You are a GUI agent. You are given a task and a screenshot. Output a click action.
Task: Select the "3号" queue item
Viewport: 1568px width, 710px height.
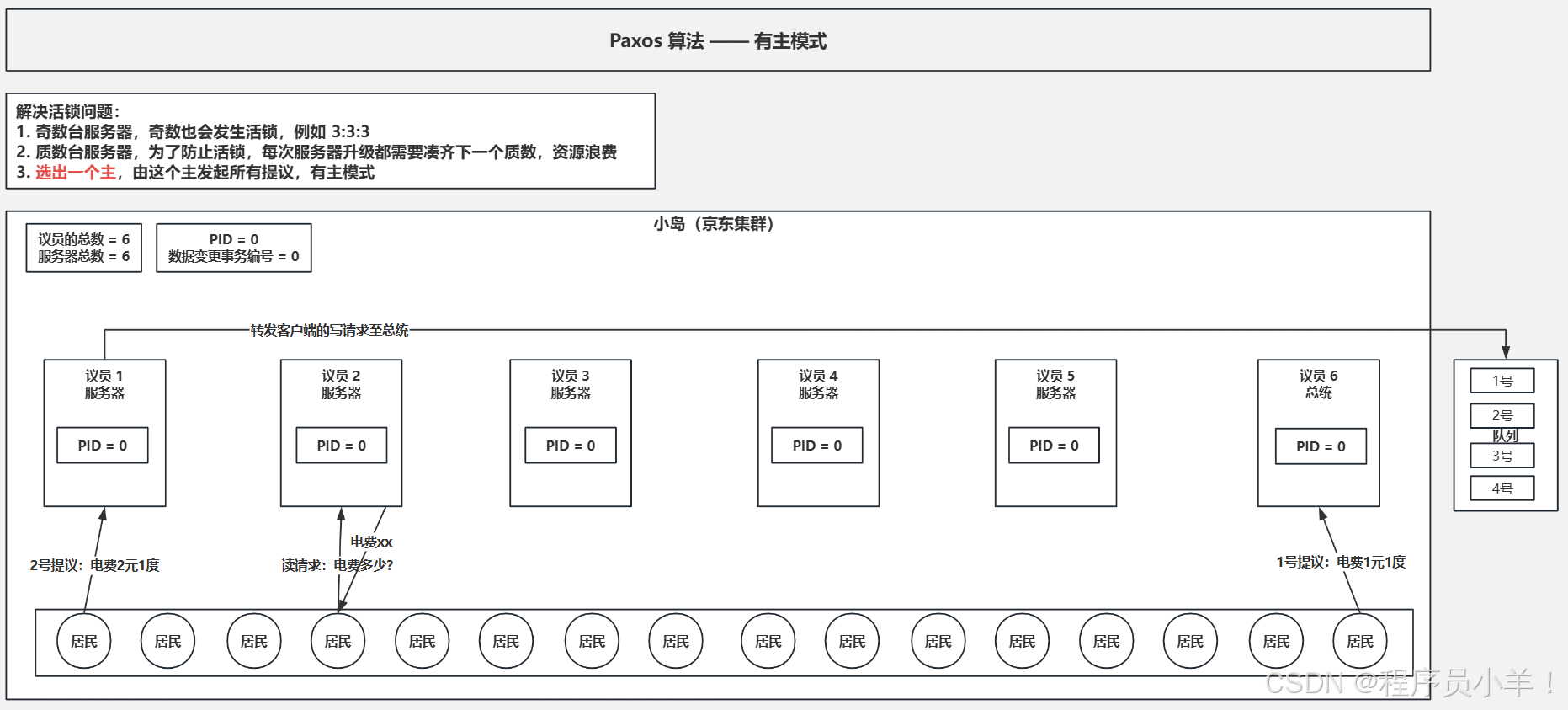pos(1502,456)
